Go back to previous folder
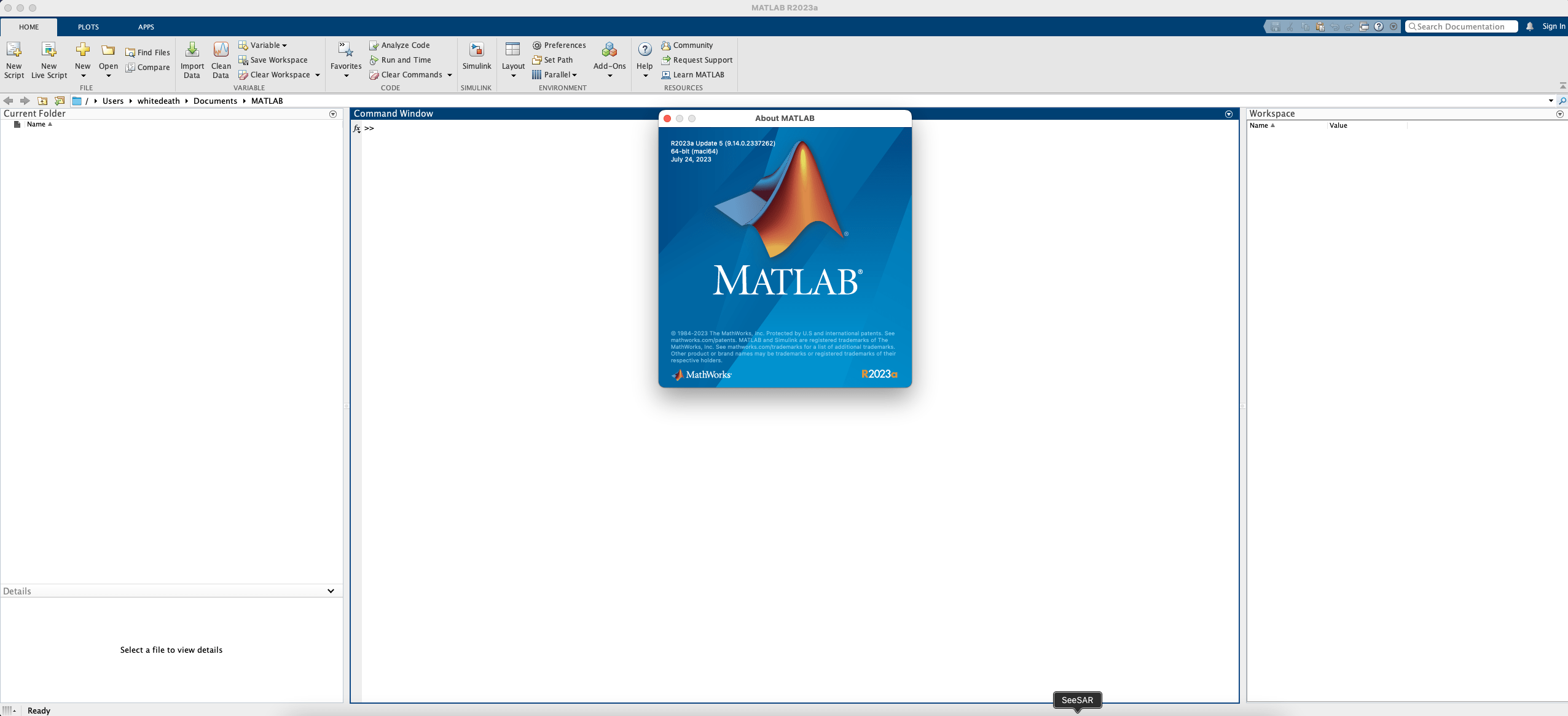The width and height of the screenshot is (1568, 716). click(8, 101)
